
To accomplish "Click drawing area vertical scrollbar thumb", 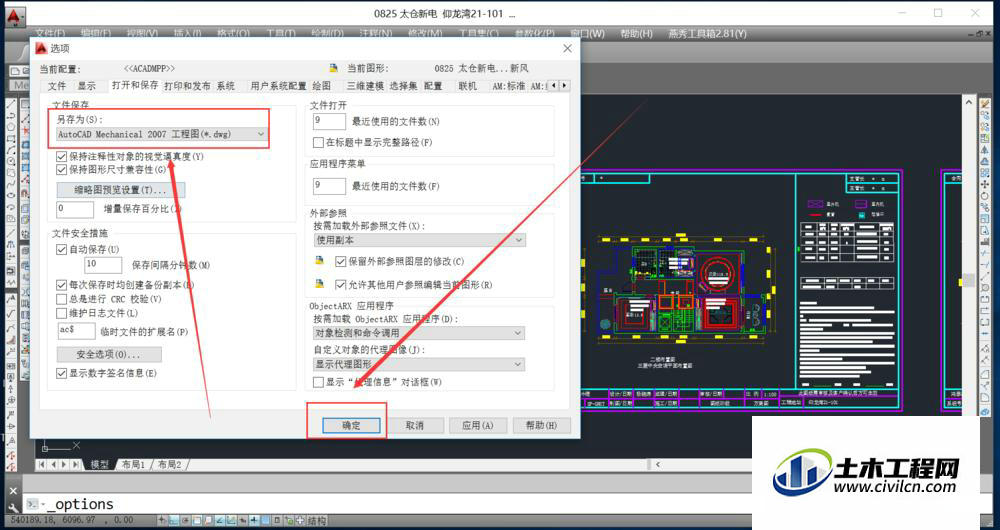I will tap(969, 280).
